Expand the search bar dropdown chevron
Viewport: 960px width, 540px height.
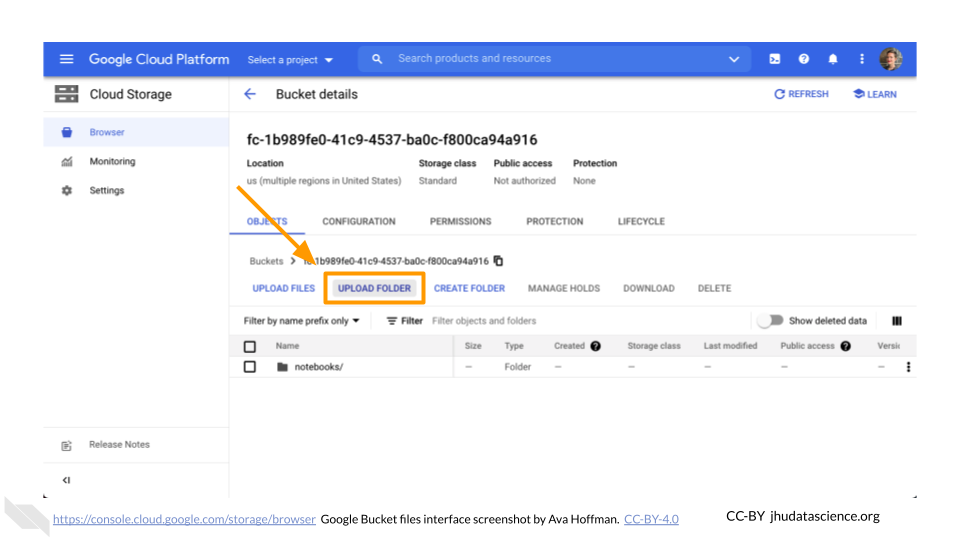pos(734,59)
